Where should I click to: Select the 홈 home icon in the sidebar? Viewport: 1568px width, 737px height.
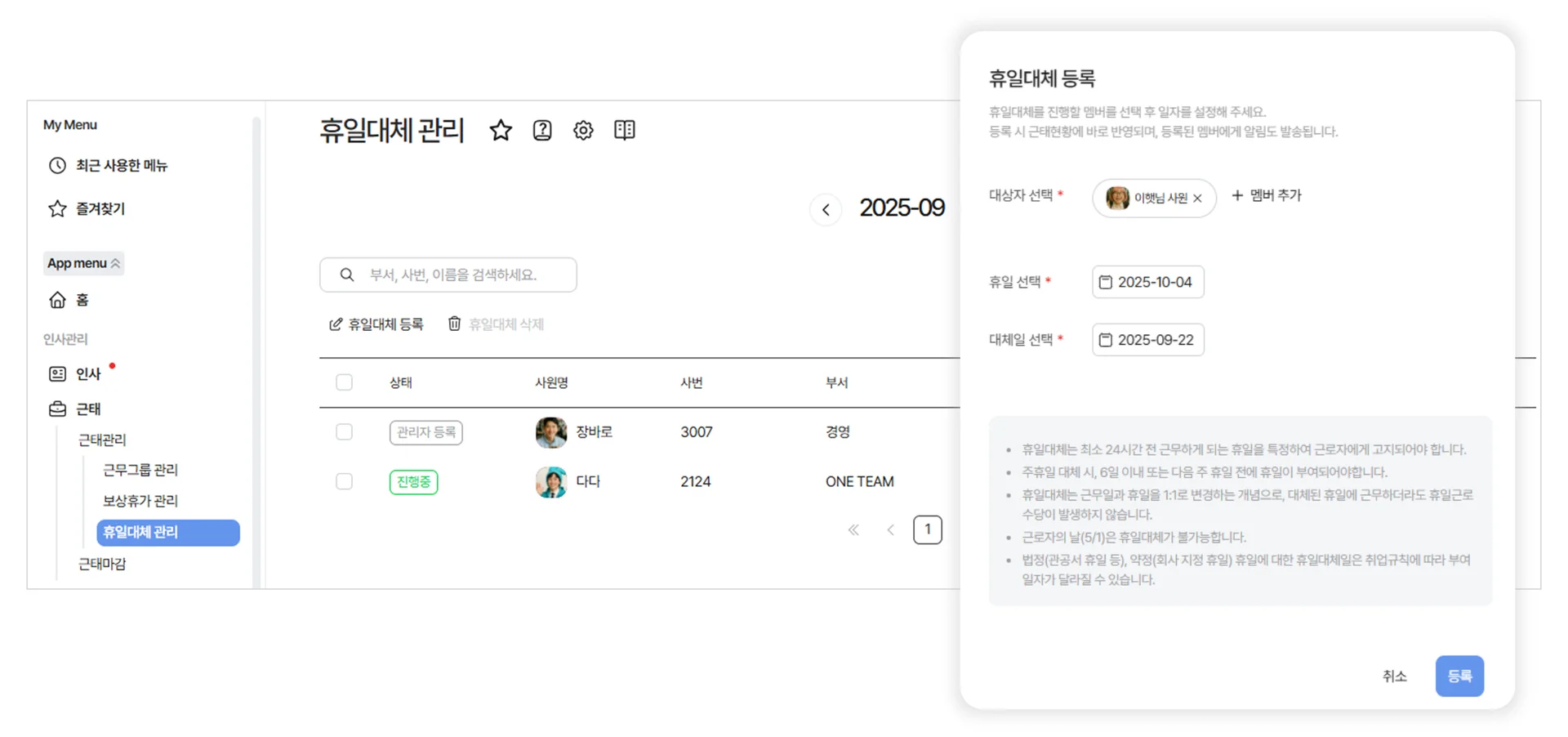[x=57, y=299]
